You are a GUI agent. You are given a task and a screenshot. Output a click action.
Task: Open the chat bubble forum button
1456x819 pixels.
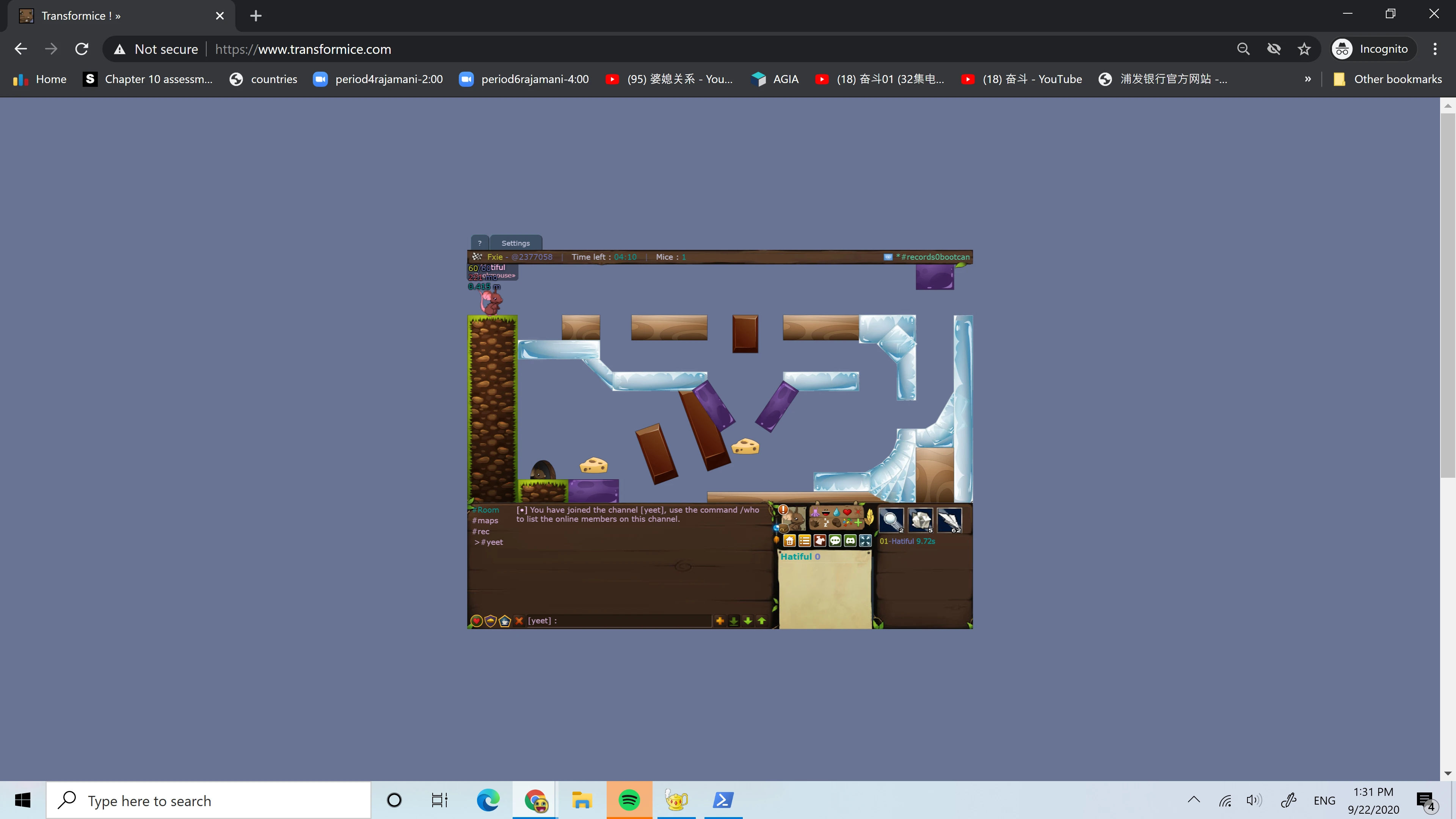tap(835, 541)
